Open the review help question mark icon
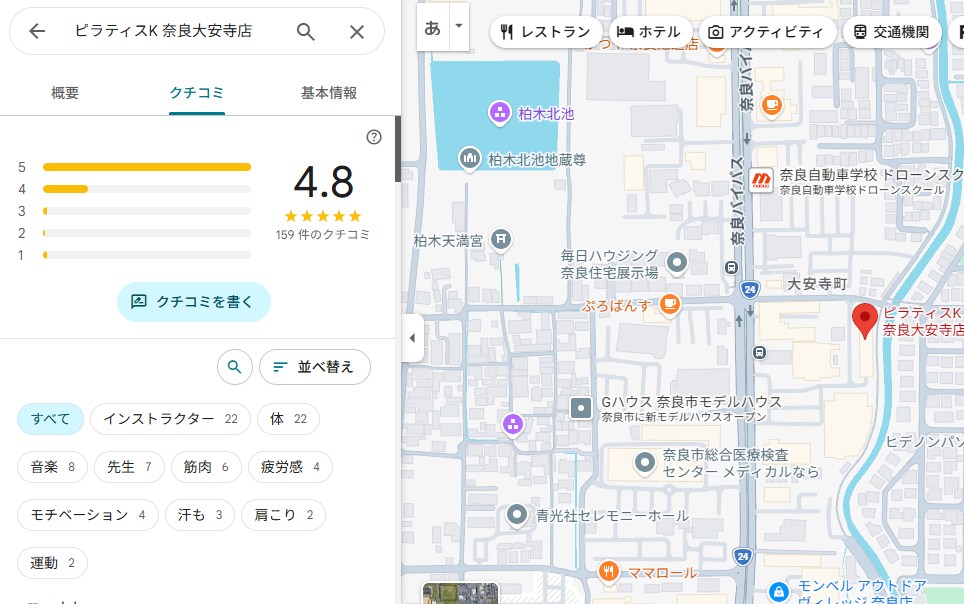Screen dimensions: 964x604 click(374, 137)
